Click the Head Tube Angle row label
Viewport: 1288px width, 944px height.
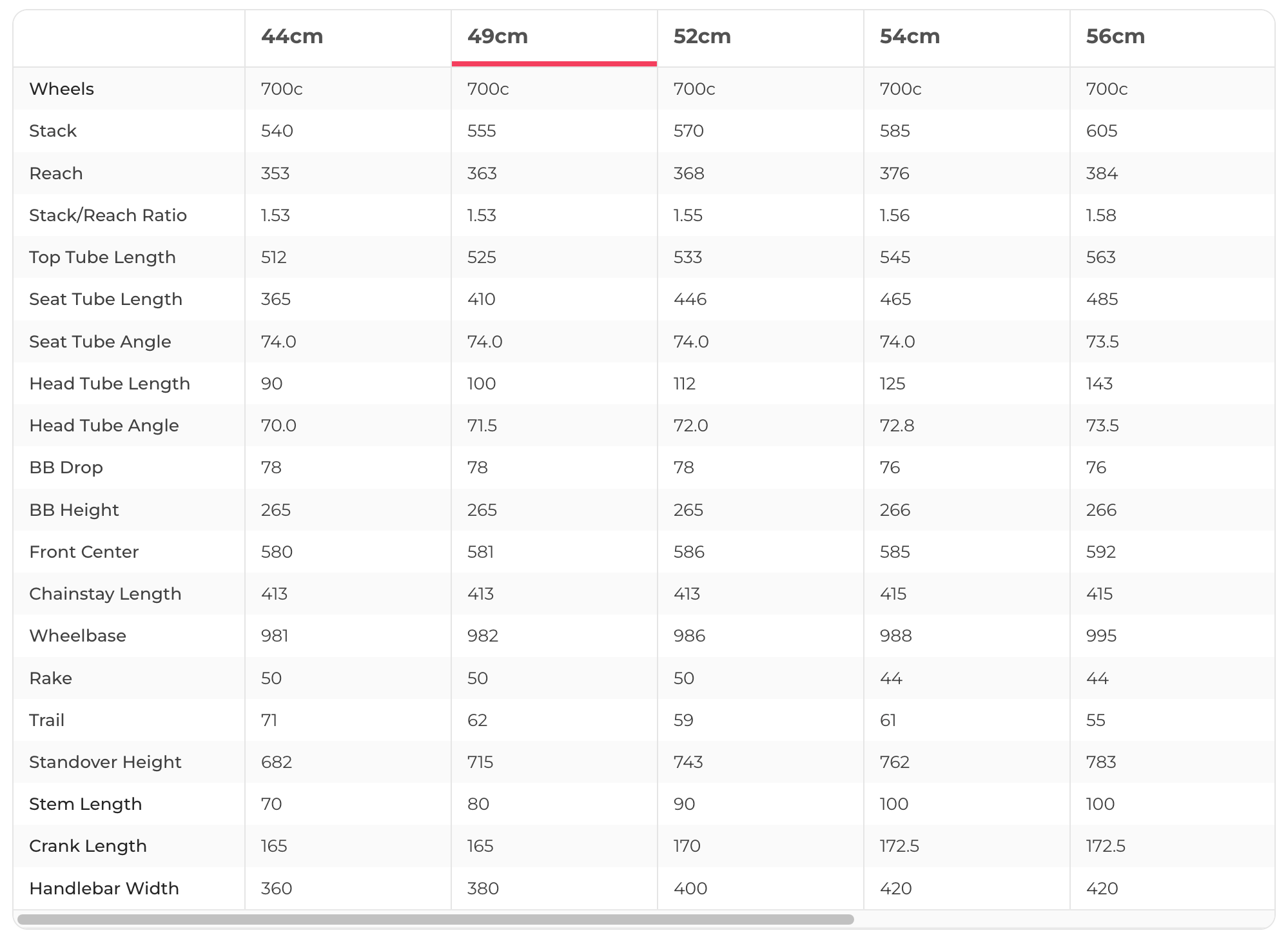point(104,426)
